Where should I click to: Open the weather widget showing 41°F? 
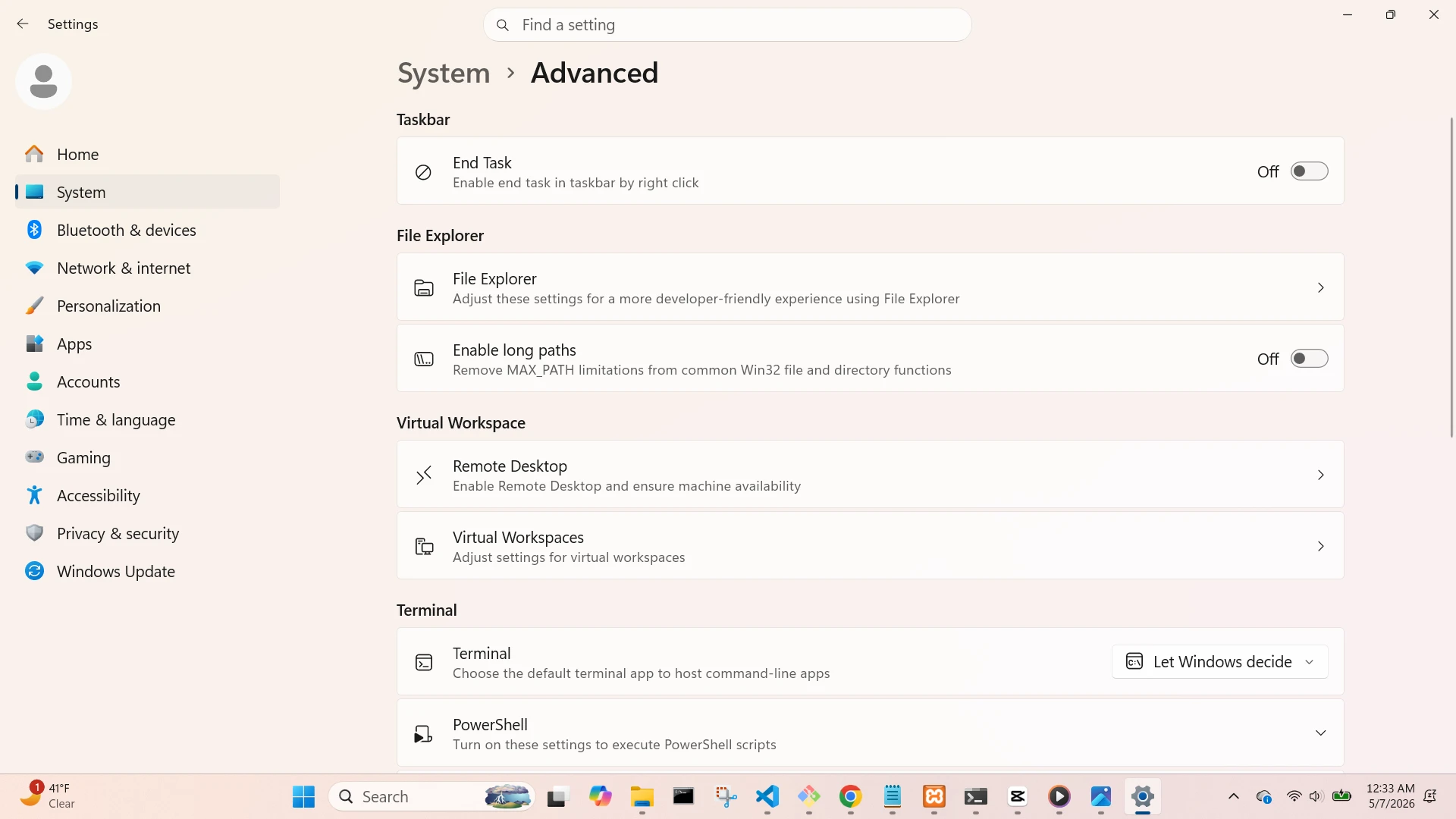coord(48,796)
